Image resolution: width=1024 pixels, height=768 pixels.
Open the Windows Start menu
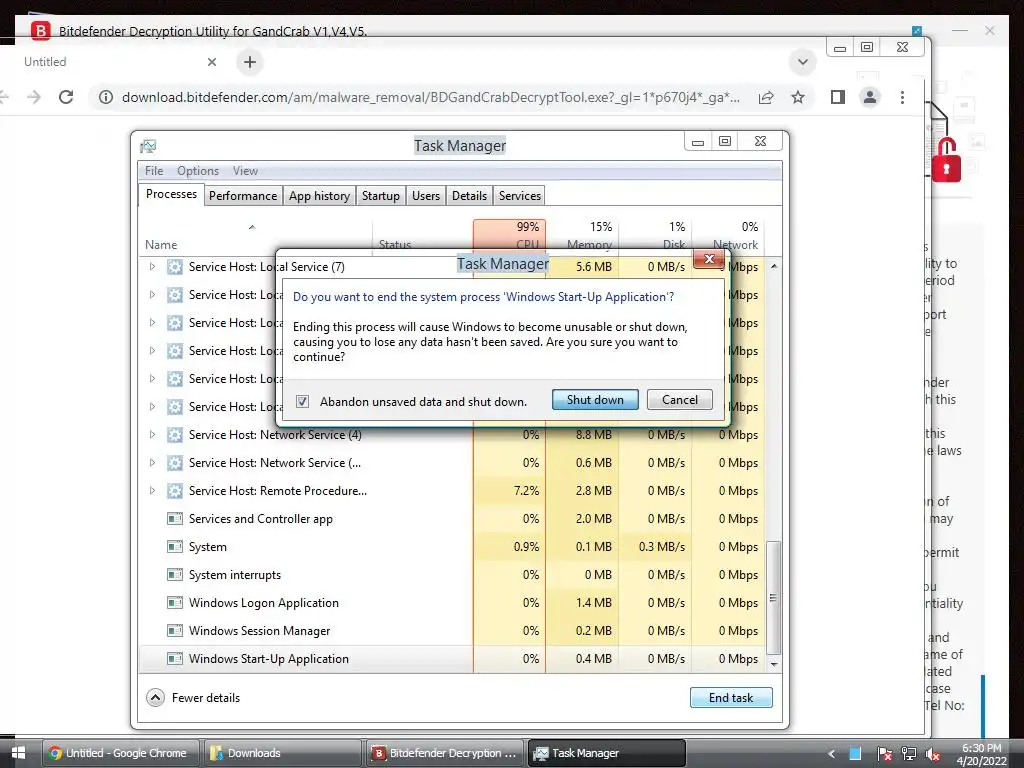point(18,753)
